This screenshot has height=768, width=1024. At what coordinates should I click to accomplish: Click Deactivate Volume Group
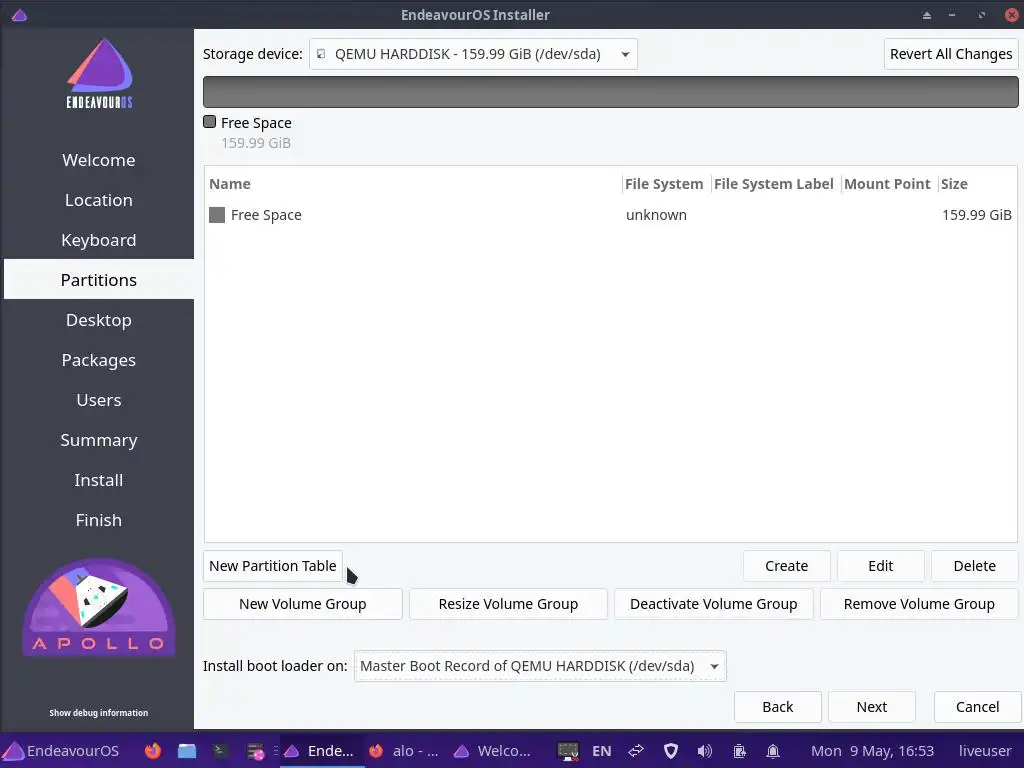tap(714, 604)
